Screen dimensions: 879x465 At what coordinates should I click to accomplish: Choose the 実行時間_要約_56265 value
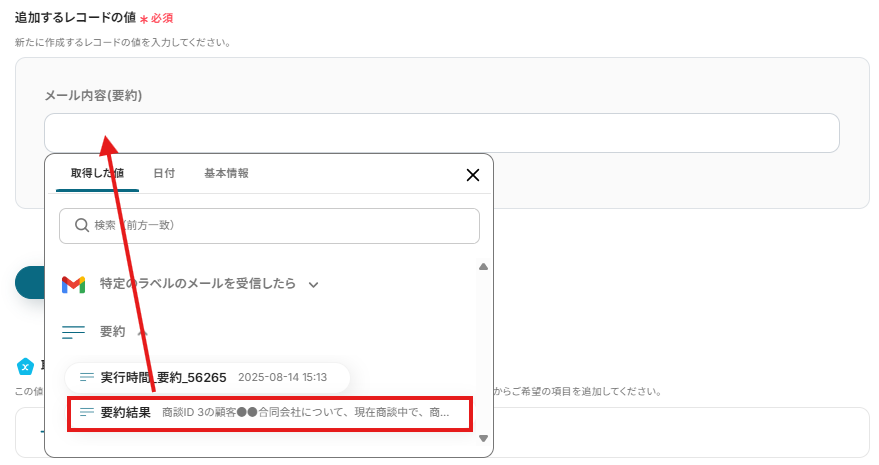coord(207,377)
